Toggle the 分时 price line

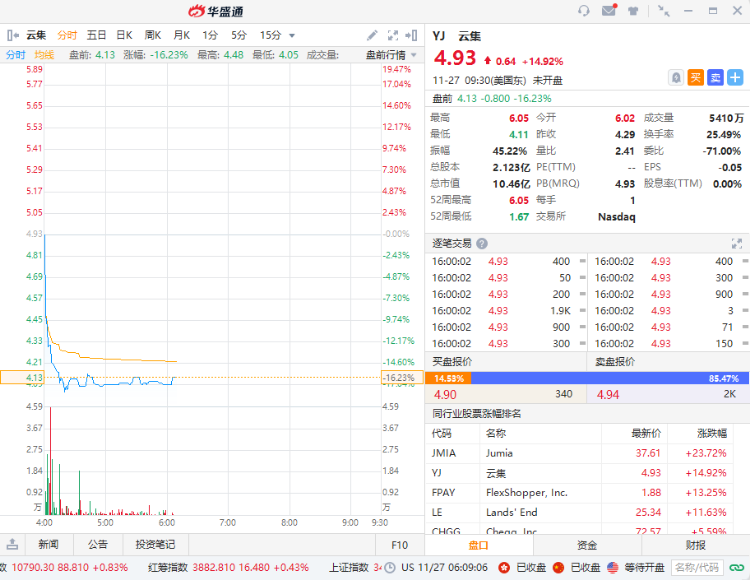tap(16, 55)
